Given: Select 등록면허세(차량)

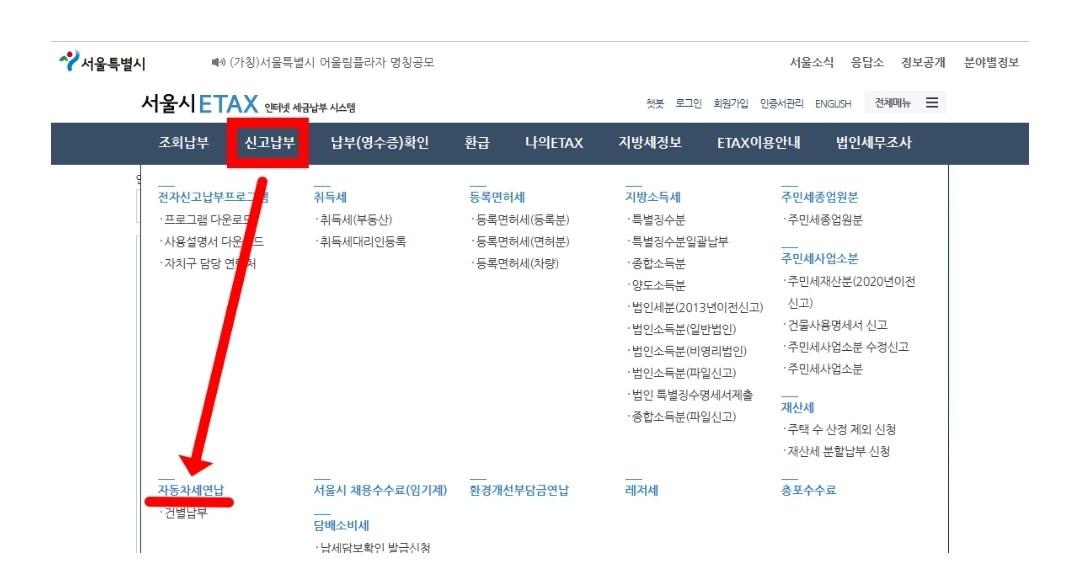Looking at the screenshot, I should [515, 264].
